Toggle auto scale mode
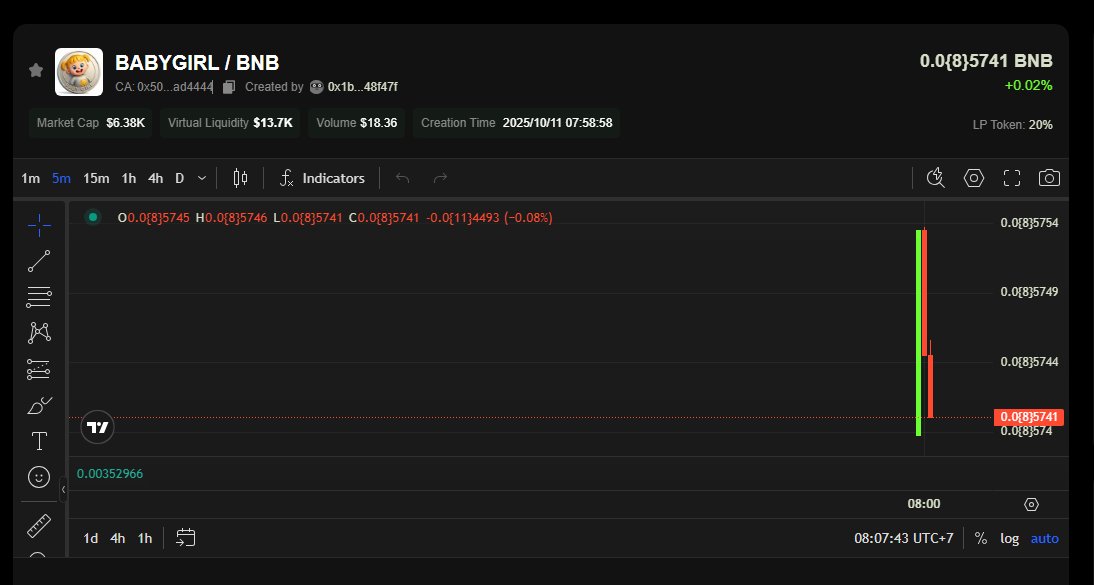 coord(1044,538)
